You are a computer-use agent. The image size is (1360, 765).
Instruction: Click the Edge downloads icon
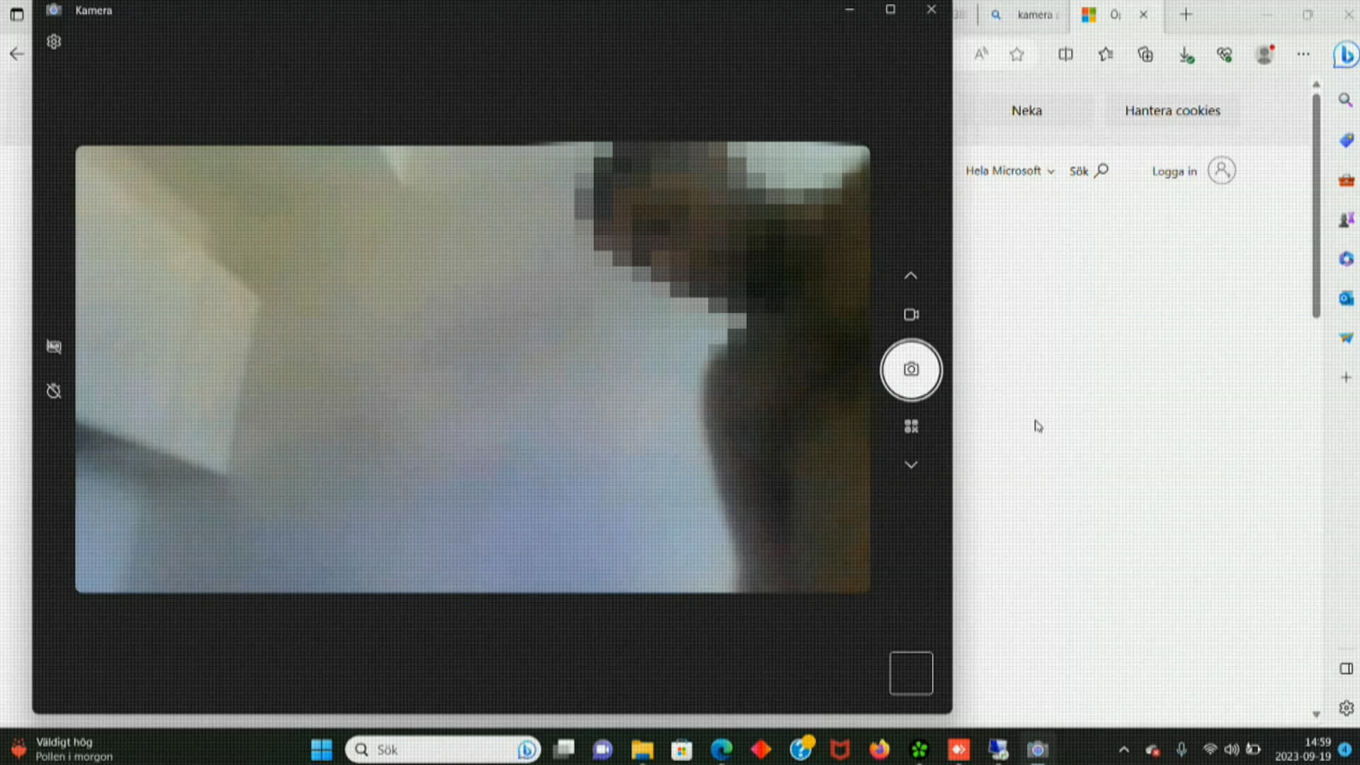pyautogui.click(x=1185, y=55)
